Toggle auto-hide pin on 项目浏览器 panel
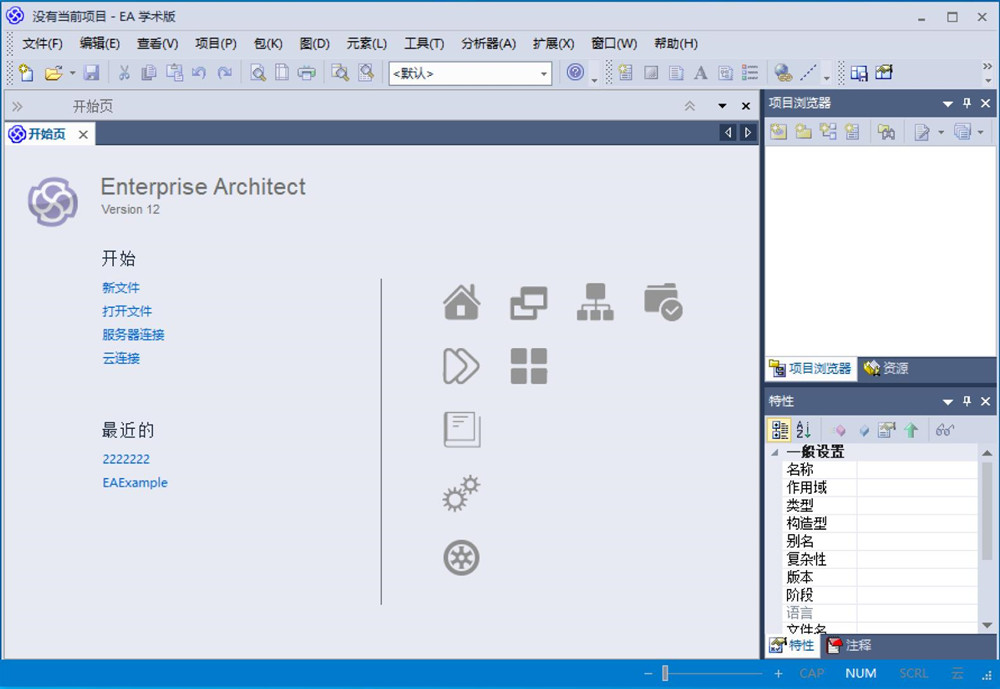The image size is (1000, 689). pyautogui.click(x=967, y=103)
